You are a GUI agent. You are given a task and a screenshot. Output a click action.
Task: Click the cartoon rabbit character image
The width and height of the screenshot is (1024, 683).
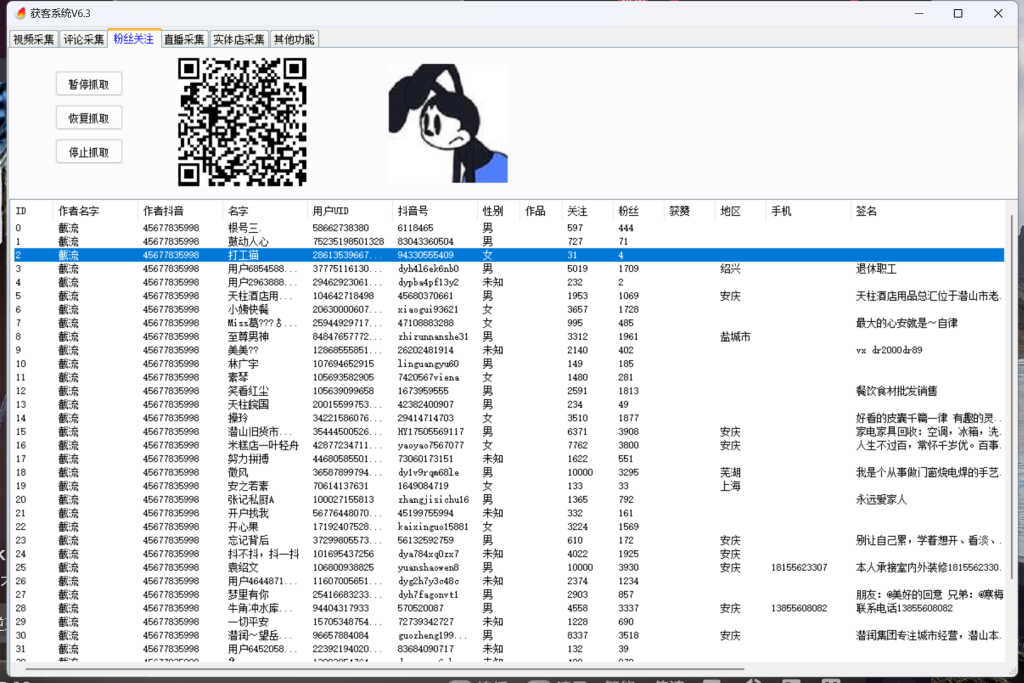tap(447, 123)
